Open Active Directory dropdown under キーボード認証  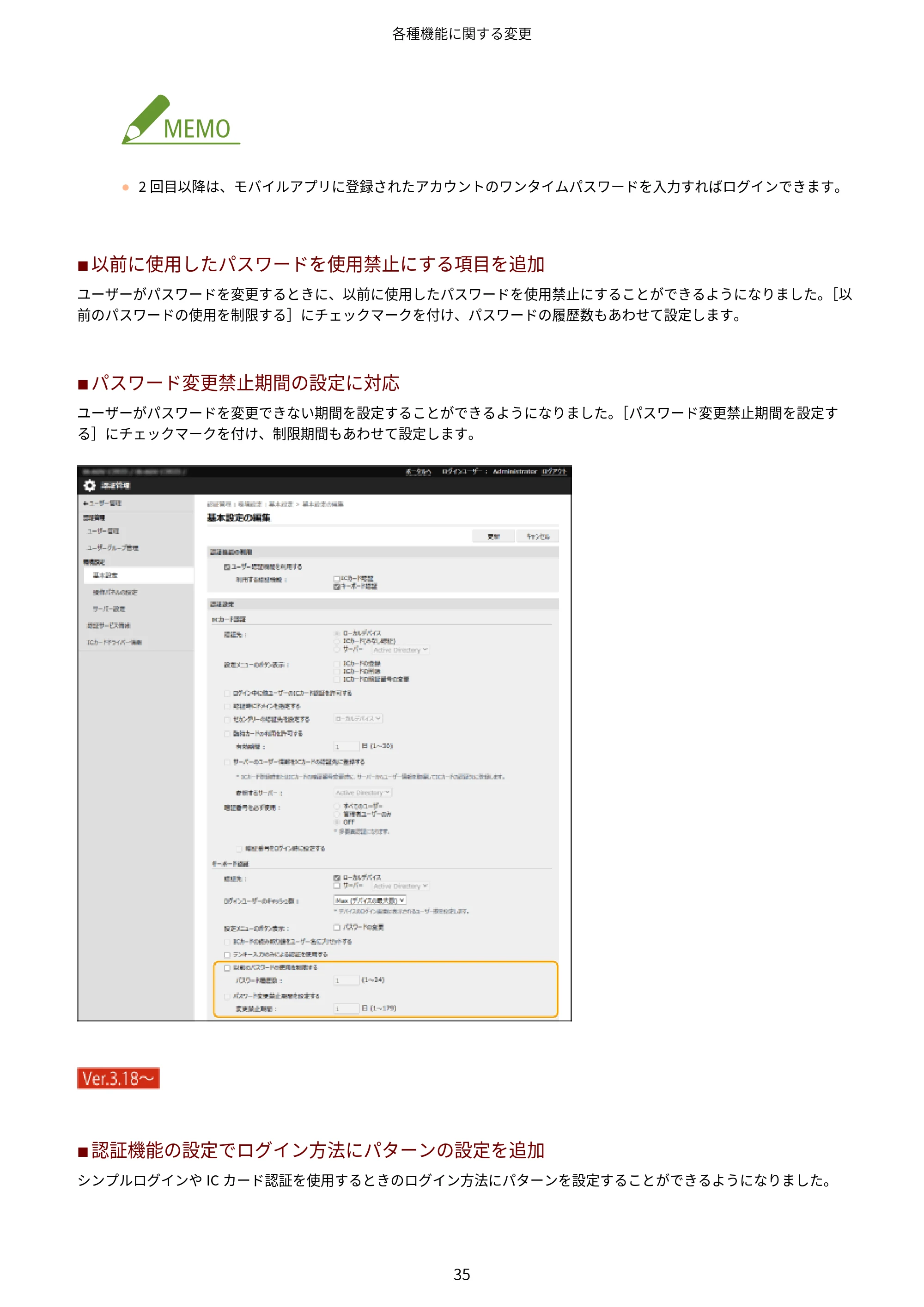pos(401,886)
